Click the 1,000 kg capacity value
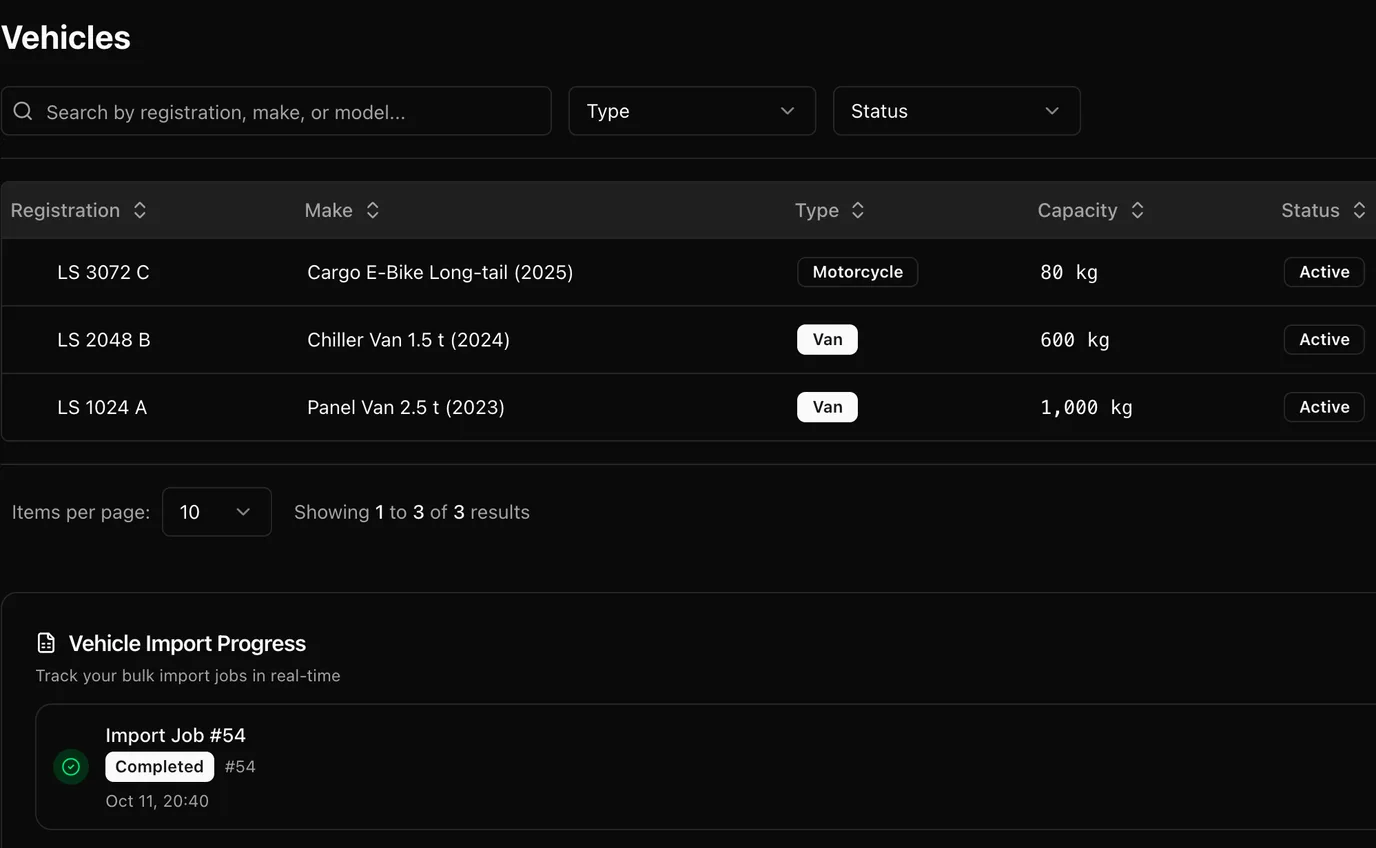Viewport: 1376px width, 848px height. 1086,407
